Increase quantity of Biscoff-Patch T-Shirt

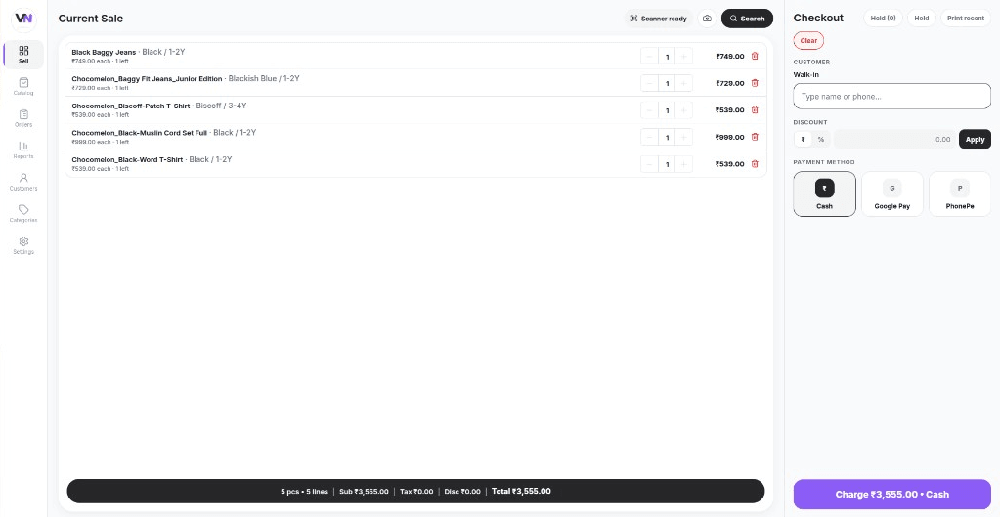684,110
